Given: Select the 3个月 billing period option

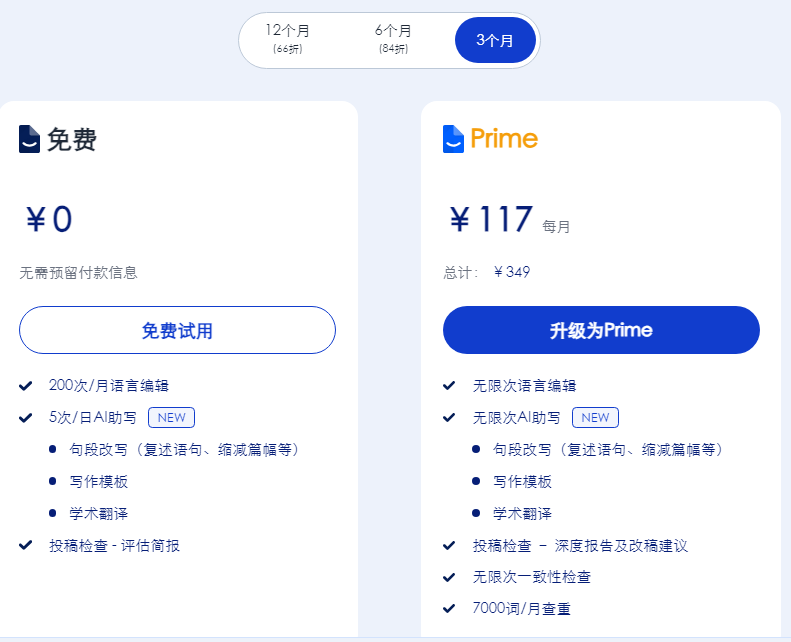Looking at the screenshot, I should [495, 40].
